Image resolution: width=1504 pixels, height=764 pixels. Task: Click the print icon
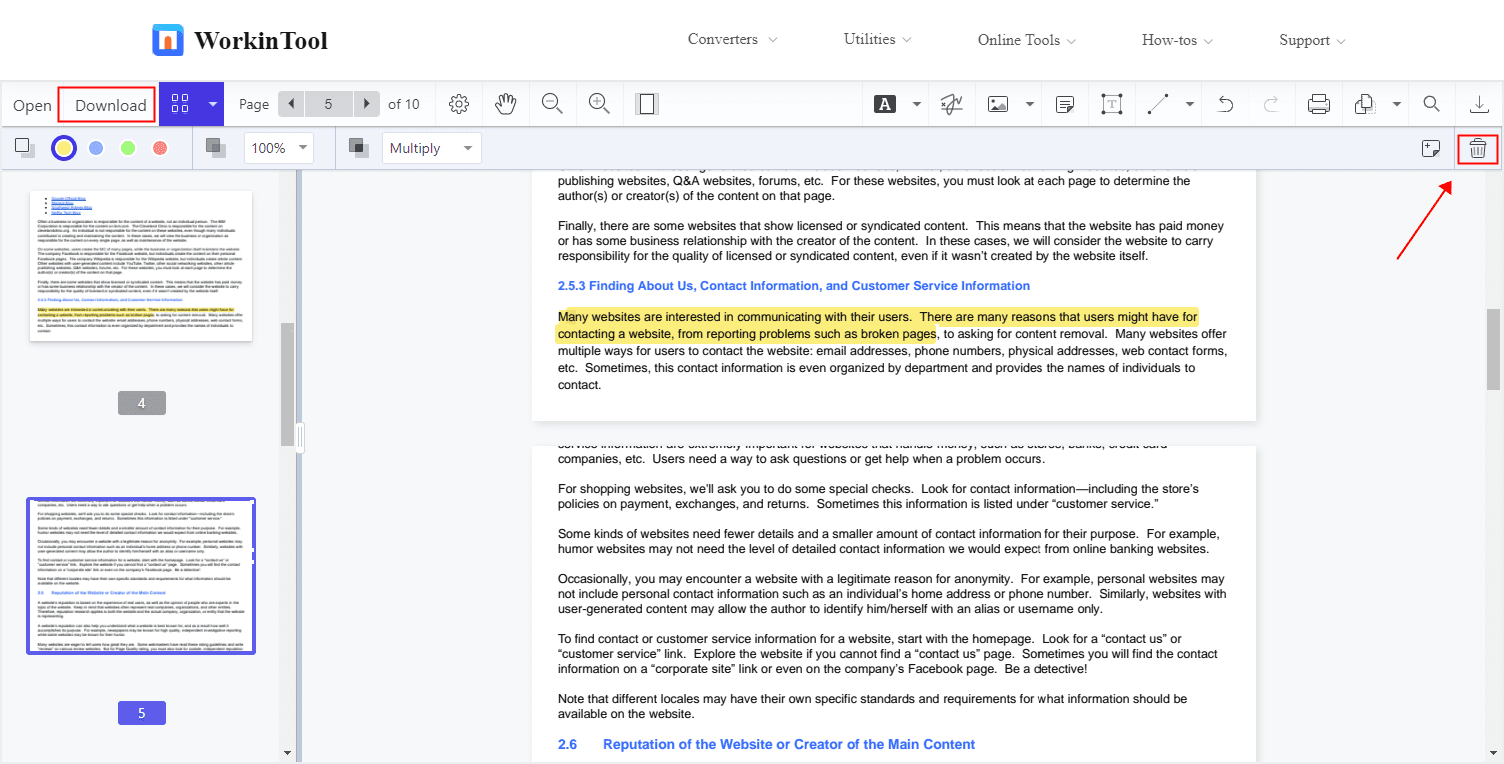[x=1319, y=104]
